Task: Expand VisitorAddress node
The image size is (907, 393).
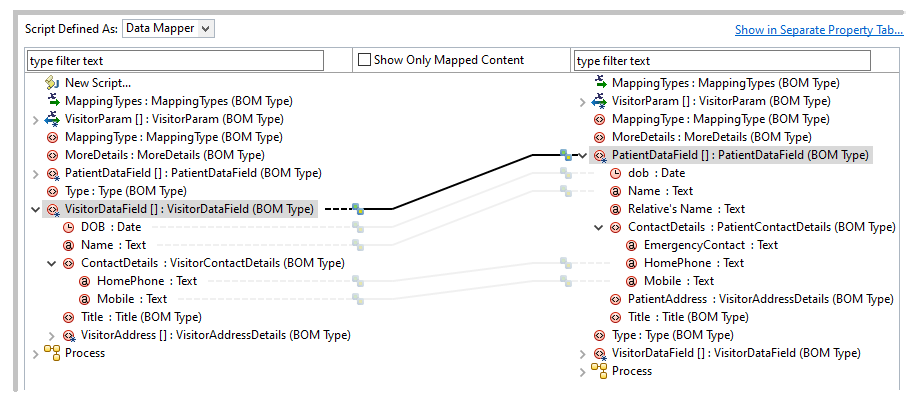Action: 52,335
